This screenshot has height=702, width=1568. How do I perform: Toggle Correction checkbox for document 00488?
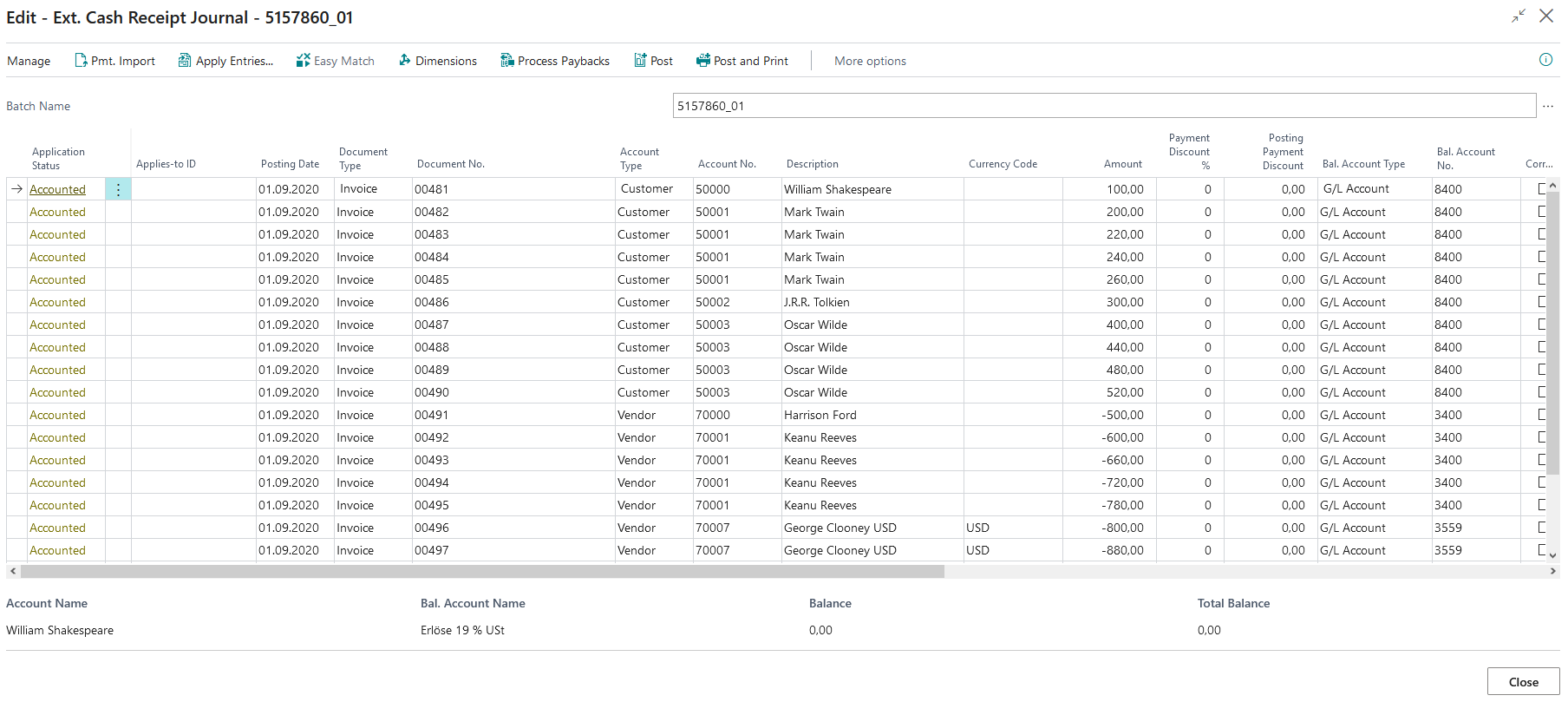click(x=1542, y=346)
